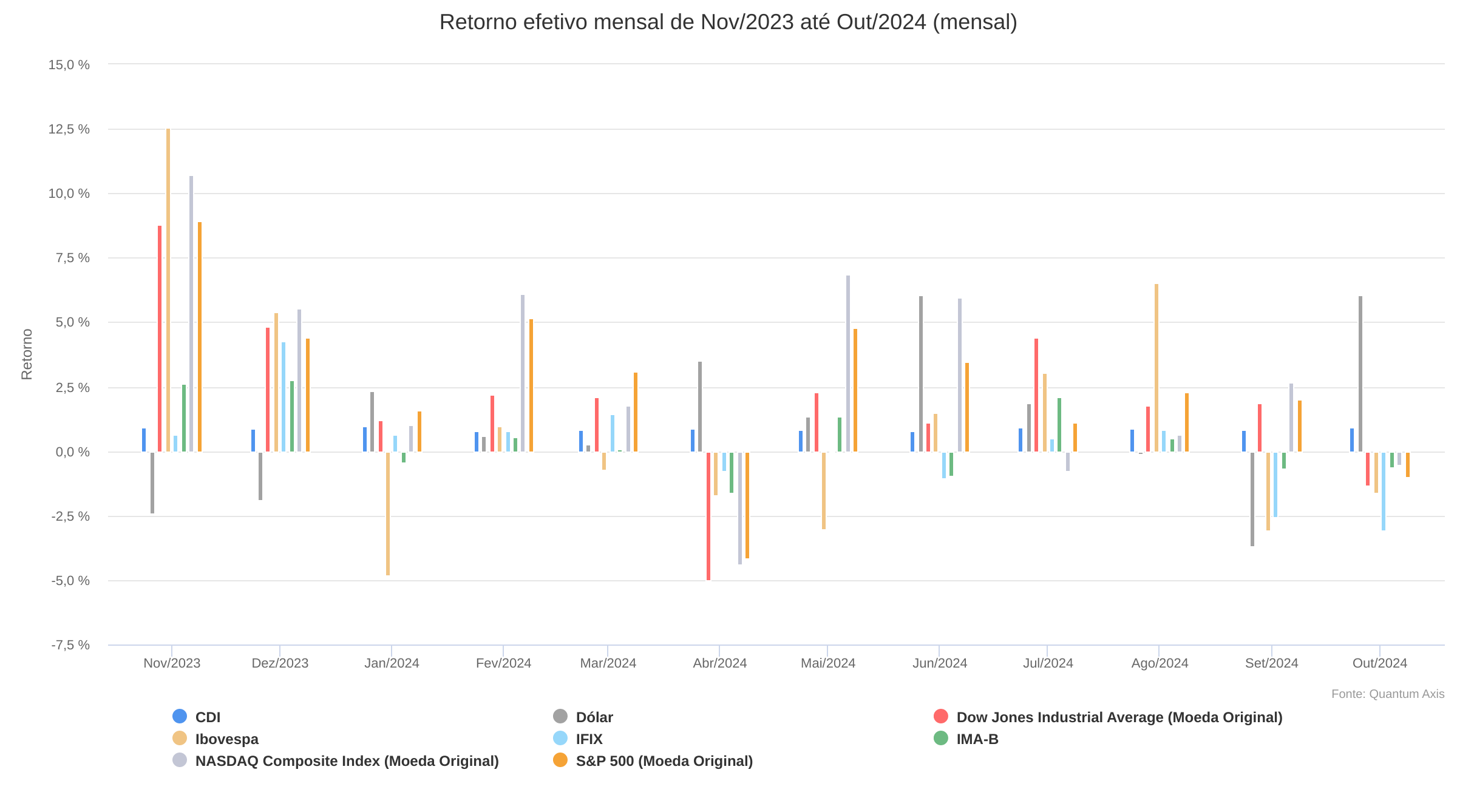The width and height of the screenshot is (1457, 812).
Task: Click the Dow Jones bar in Nov/2023
Action: coord(160,339)
